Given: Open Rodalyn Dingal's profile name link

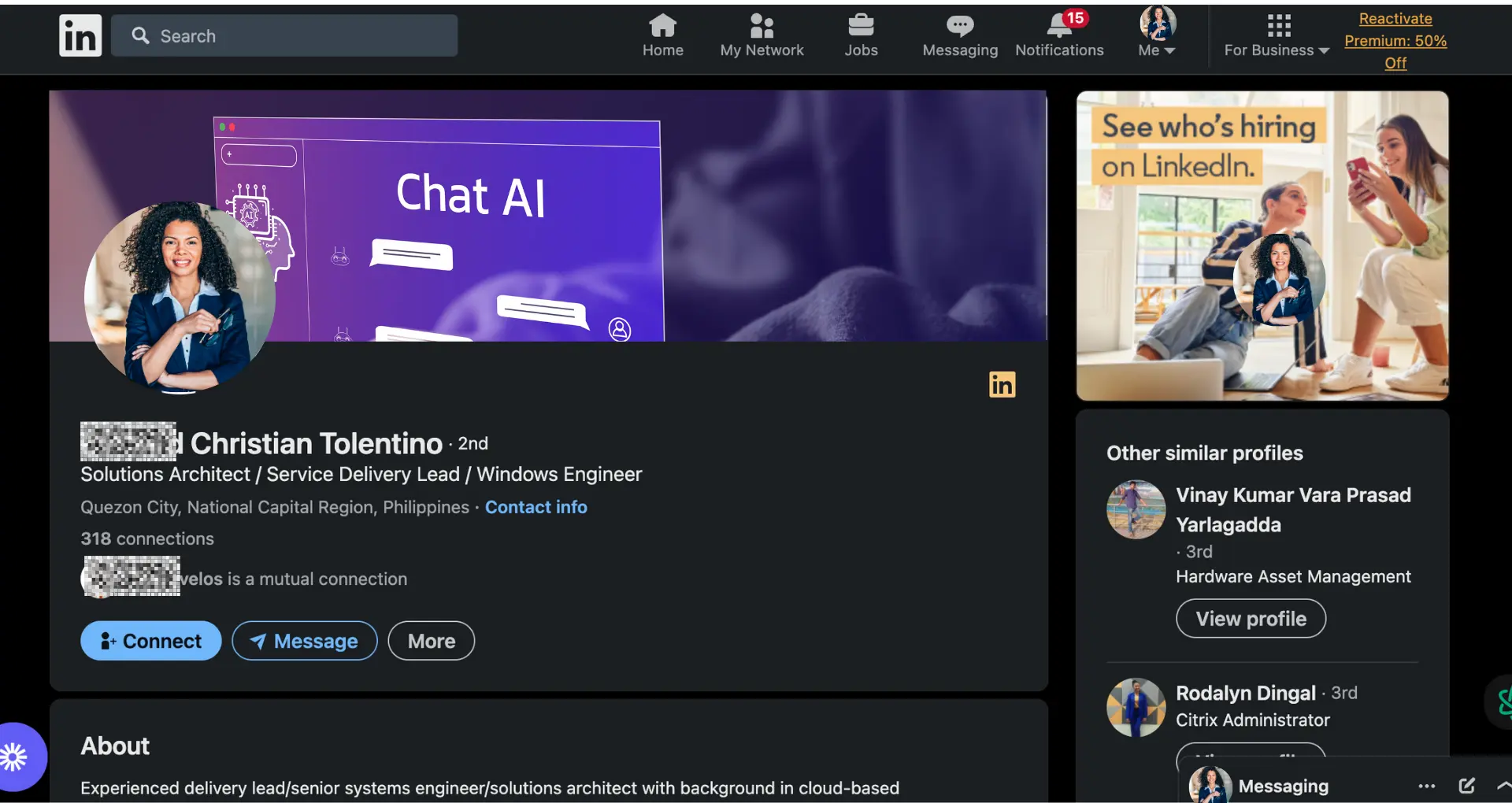Looking at the screenshot, I should click(1245, 693).
